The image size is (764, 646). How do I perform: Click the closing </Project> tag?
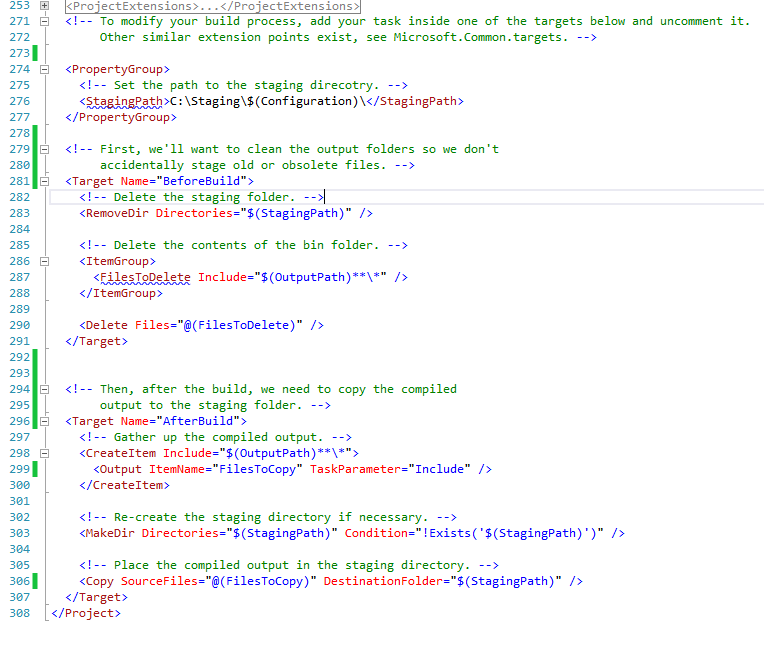click(x=86, y=613)
